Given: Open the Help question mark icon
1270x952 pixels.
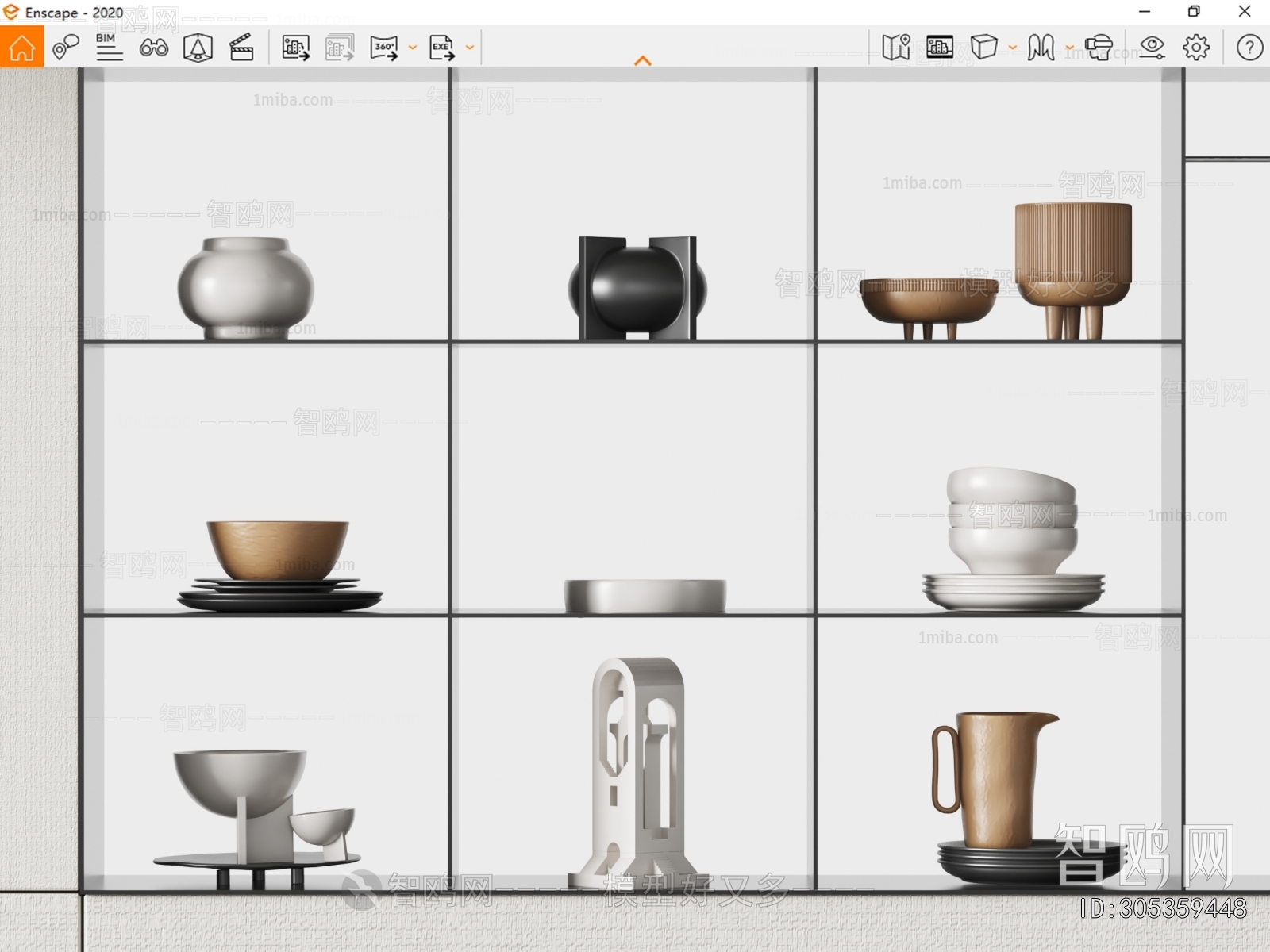Looking at the screenshot, I should click(1249, 48).
